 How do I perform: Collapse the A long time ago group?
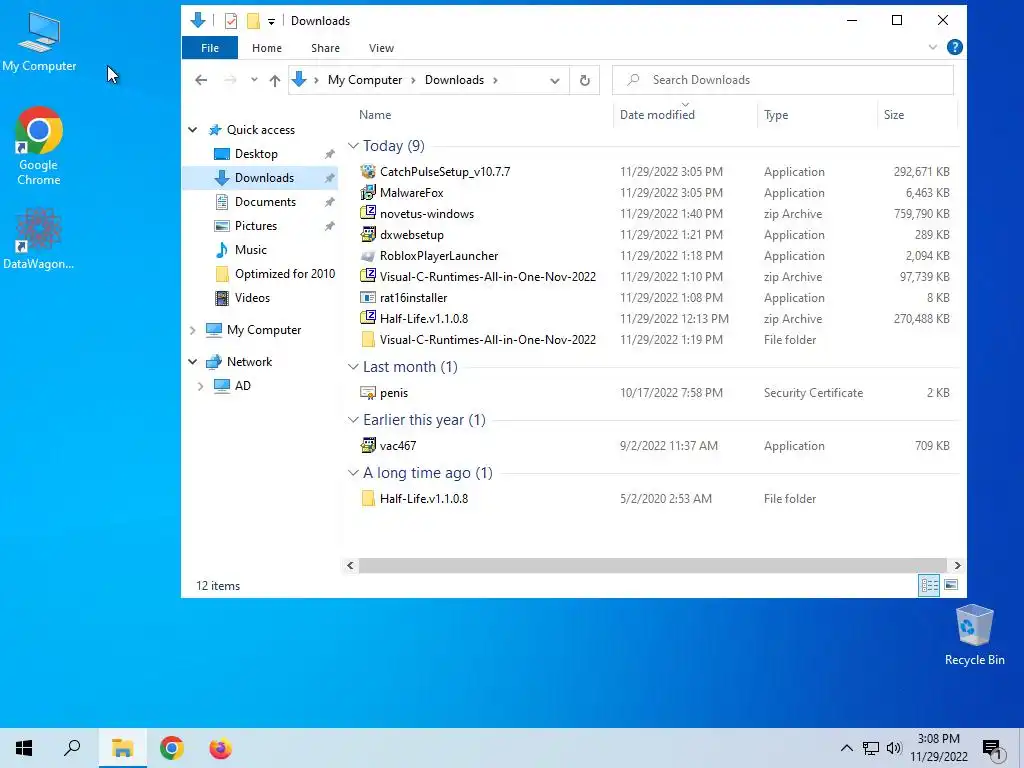tap(353, 472)
